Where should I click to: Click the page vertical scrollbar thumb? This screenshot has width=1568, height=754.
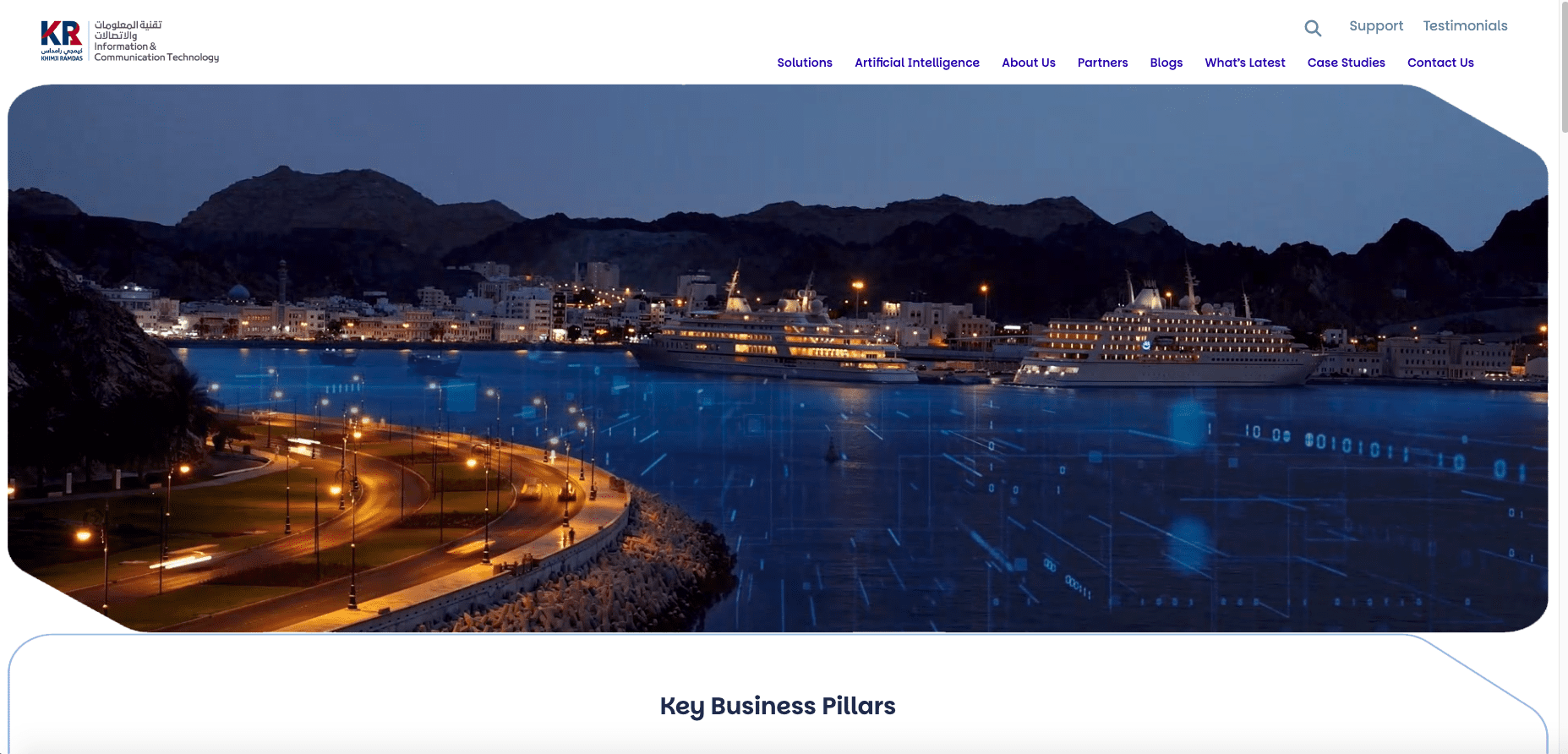[x=1564, y=68]
